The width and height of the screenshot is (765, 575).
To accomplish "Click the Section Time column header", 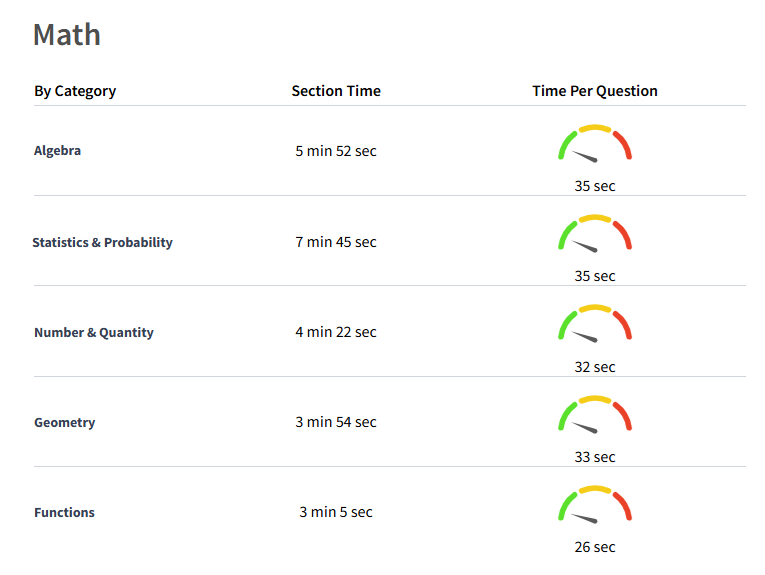I will click(x=336, y=91).
